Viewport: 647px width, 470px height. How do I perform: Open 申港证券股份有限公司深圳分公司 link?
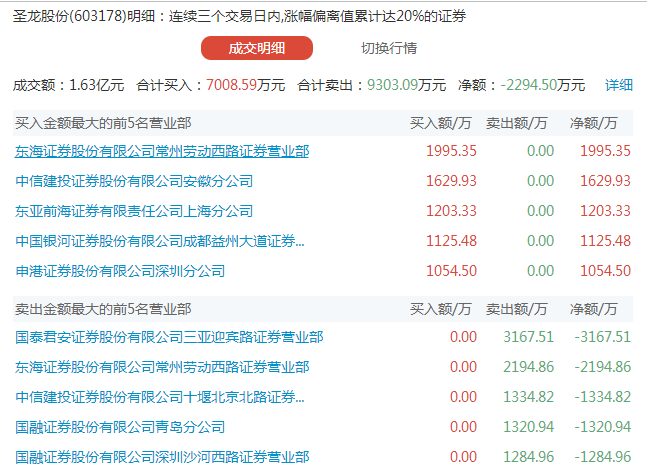click(x=120, y=271)
